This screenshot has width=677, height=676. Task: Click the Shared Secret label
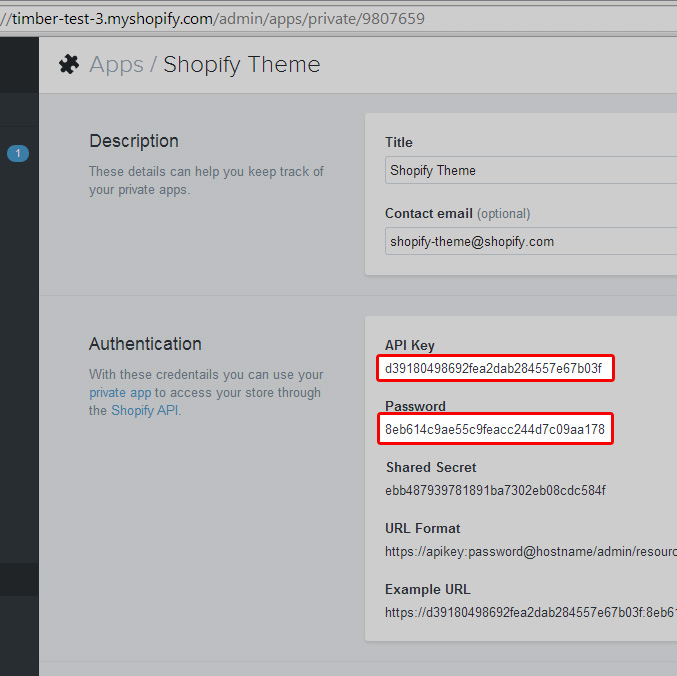click(431, 467)
